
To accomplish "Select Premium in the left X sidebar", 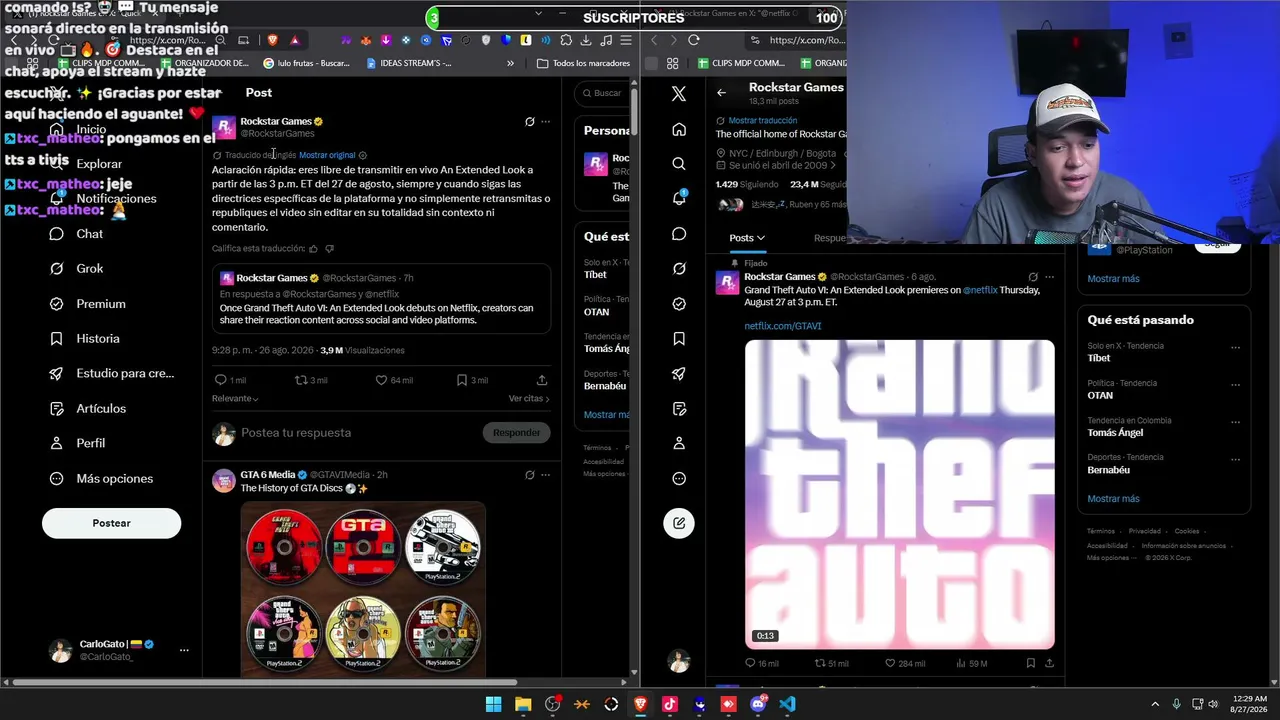I will (x=87, y=304).
